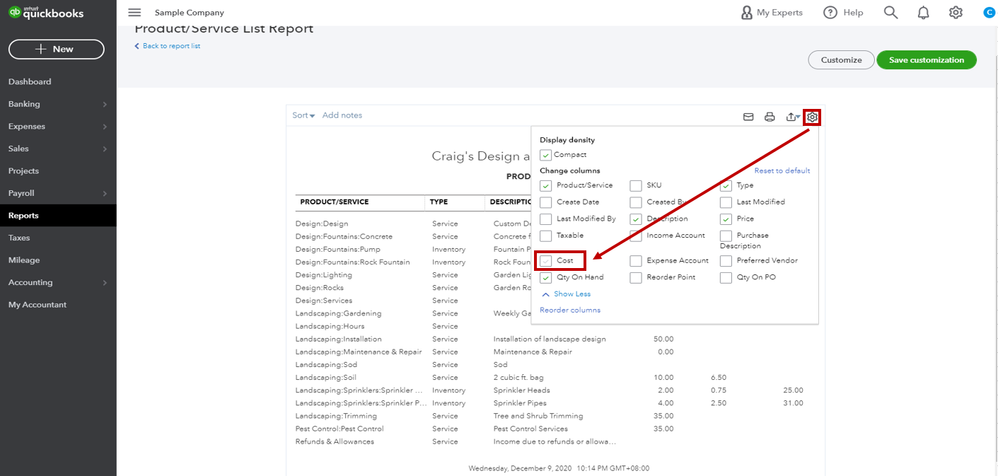Enable the Create Date column checkbox
Screen dimensions: 998x476
click(x=545, y=202)
